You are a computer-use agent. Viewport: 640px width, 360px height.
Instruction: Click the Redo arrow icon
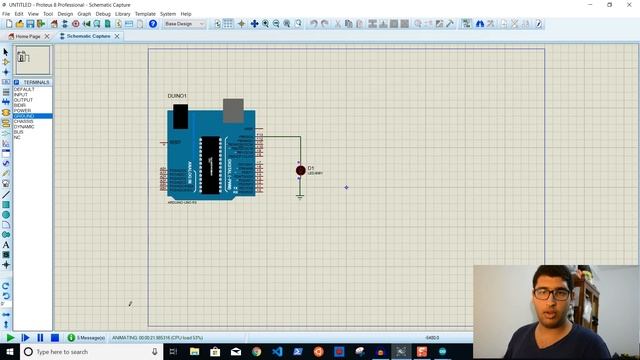point(324,24)
